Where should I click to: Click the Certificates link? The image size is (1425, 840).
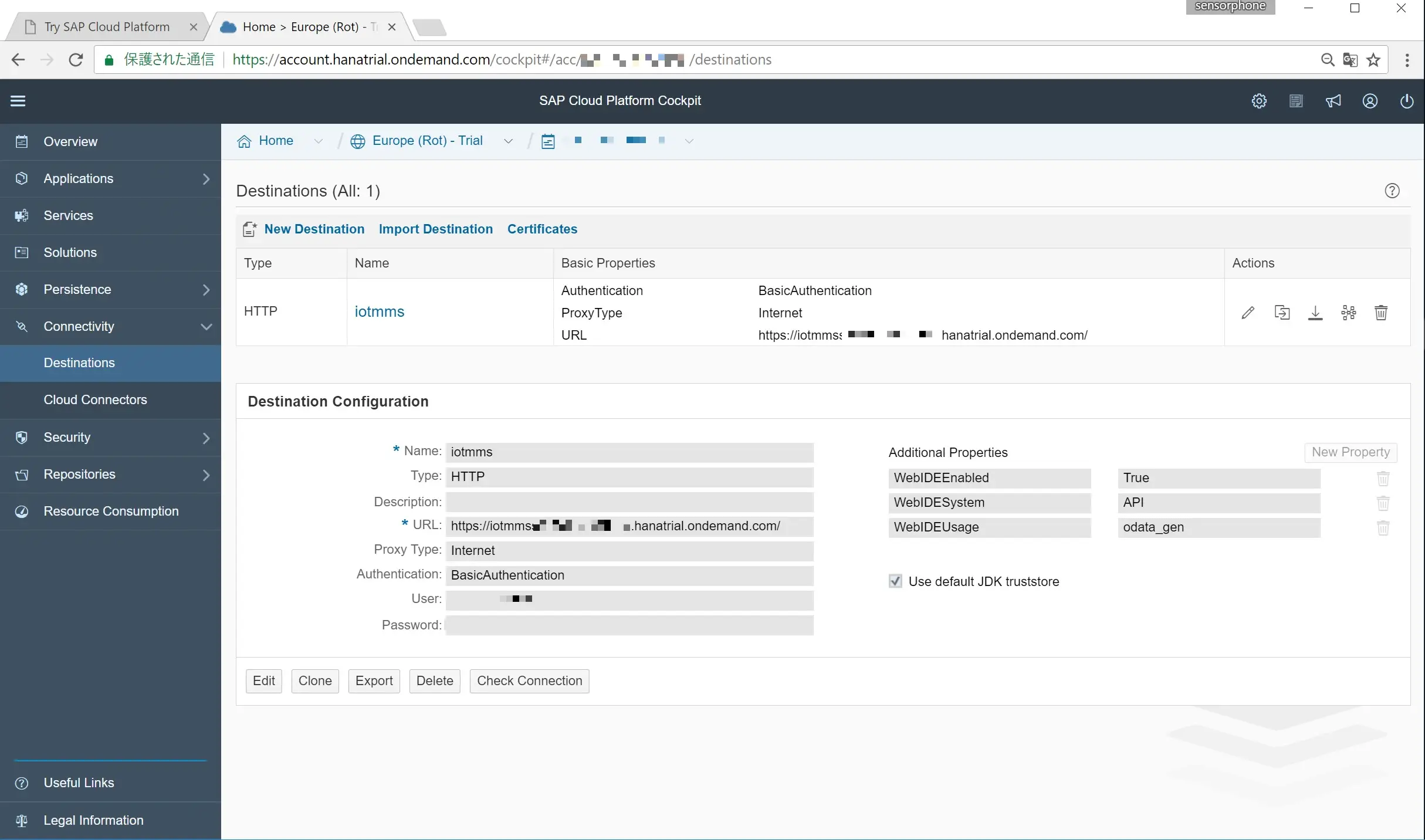coord(542,229)
